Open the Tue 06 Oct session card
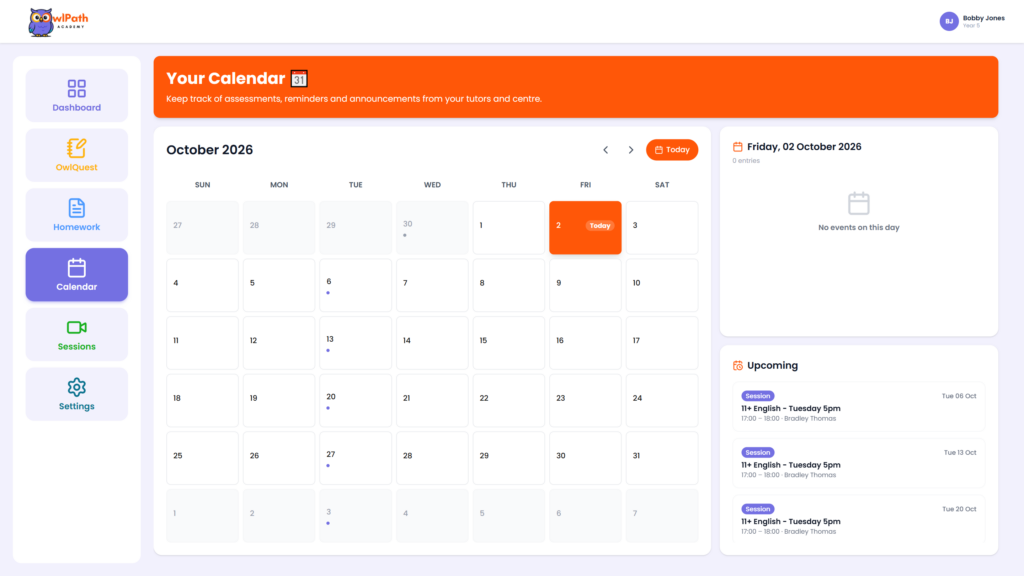The height and width of the screenshot is (576, 1024). (859, 407)
